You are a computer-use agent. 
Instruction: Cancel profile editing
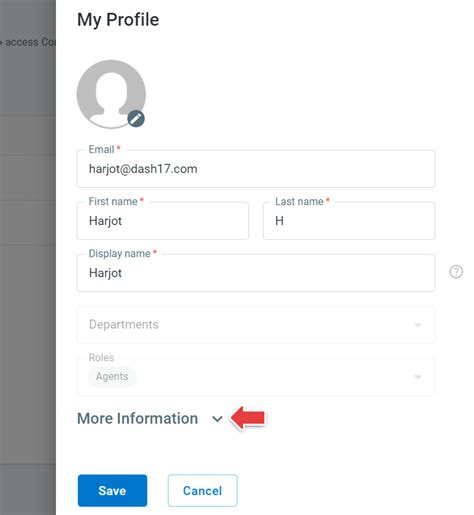click(202, 491)
